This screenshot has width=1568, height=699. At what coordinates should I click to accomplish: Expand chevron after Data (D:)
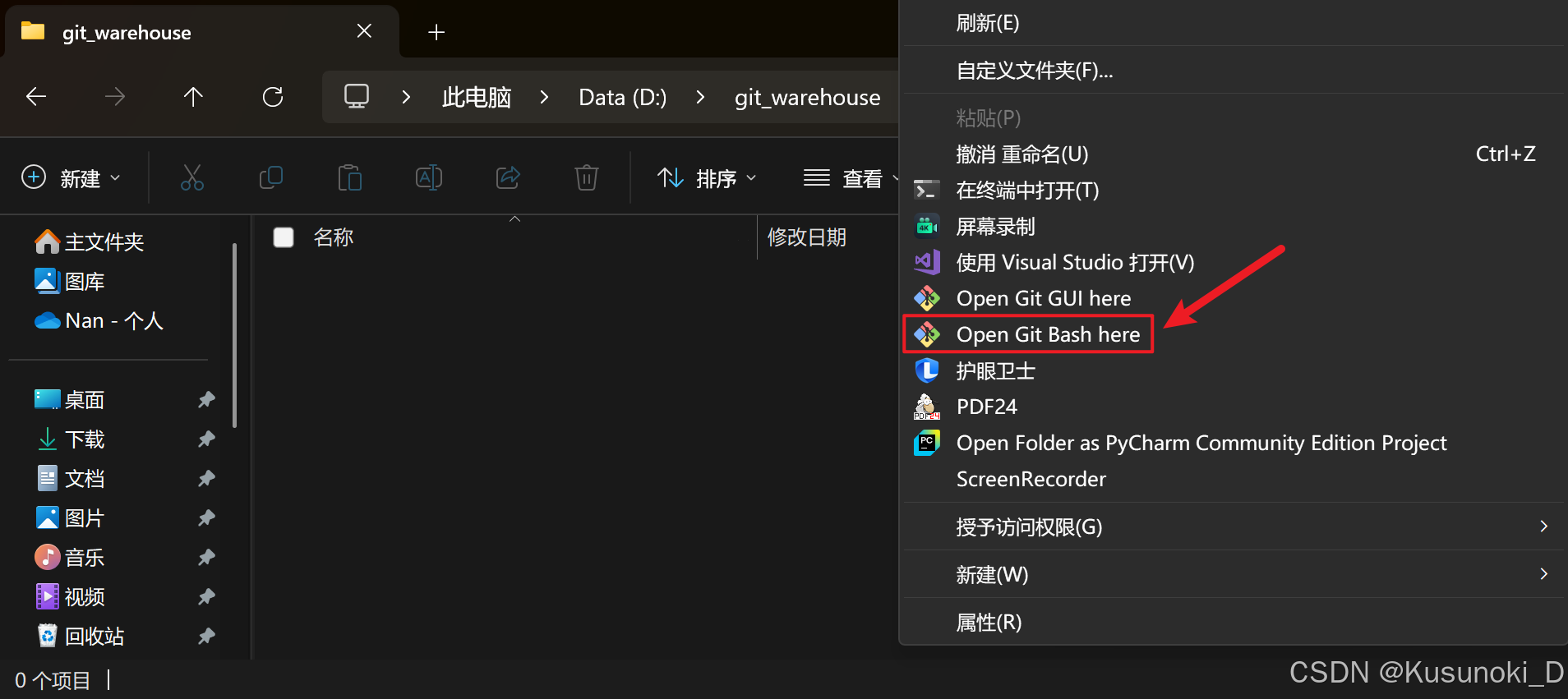click(700, 97)
